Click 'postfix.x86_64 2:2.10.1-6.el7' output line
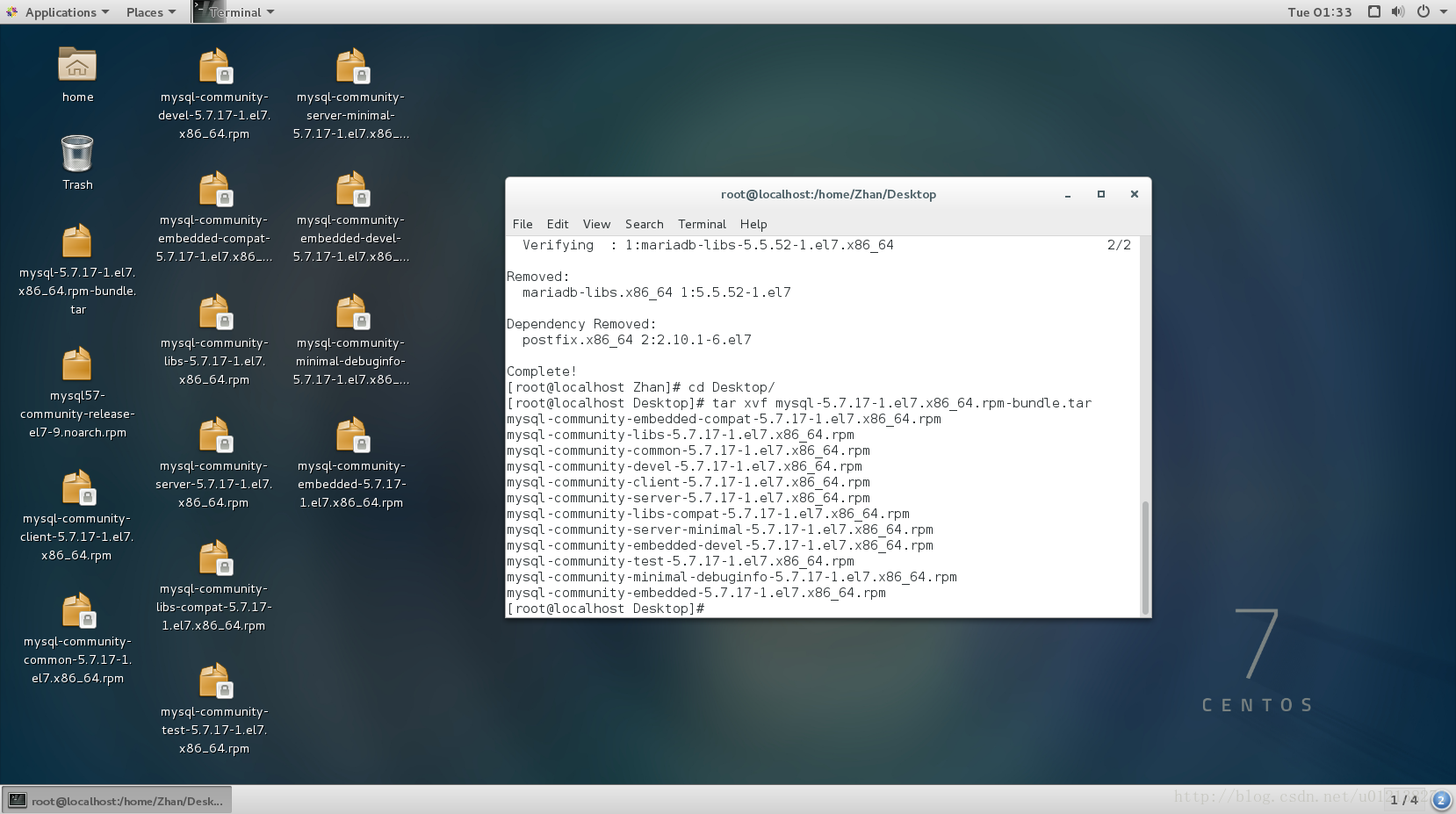 click(637, 340)
